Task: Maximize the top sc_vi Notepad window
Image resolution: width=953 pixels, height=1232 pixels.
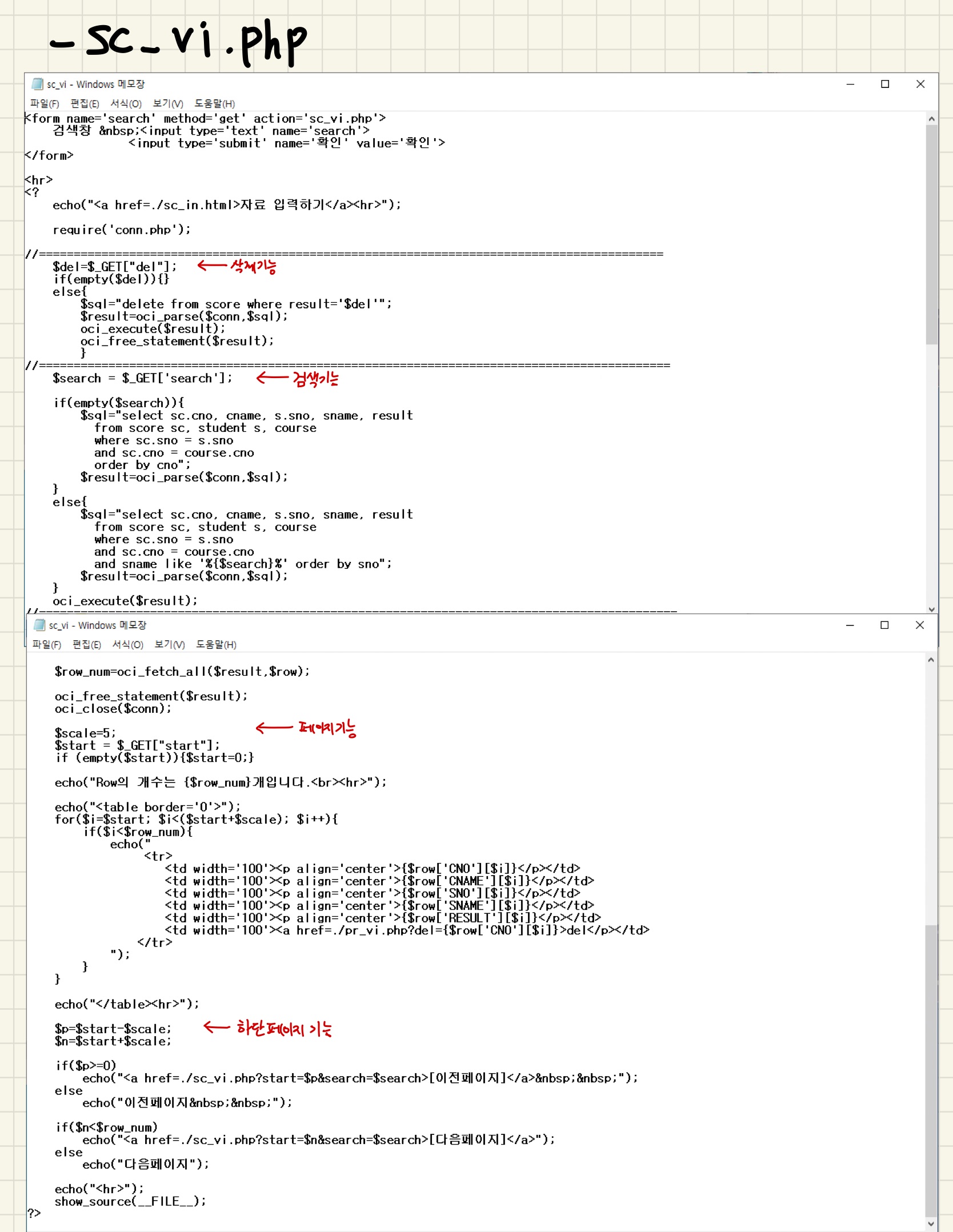Action: click(x=885, y=84)
